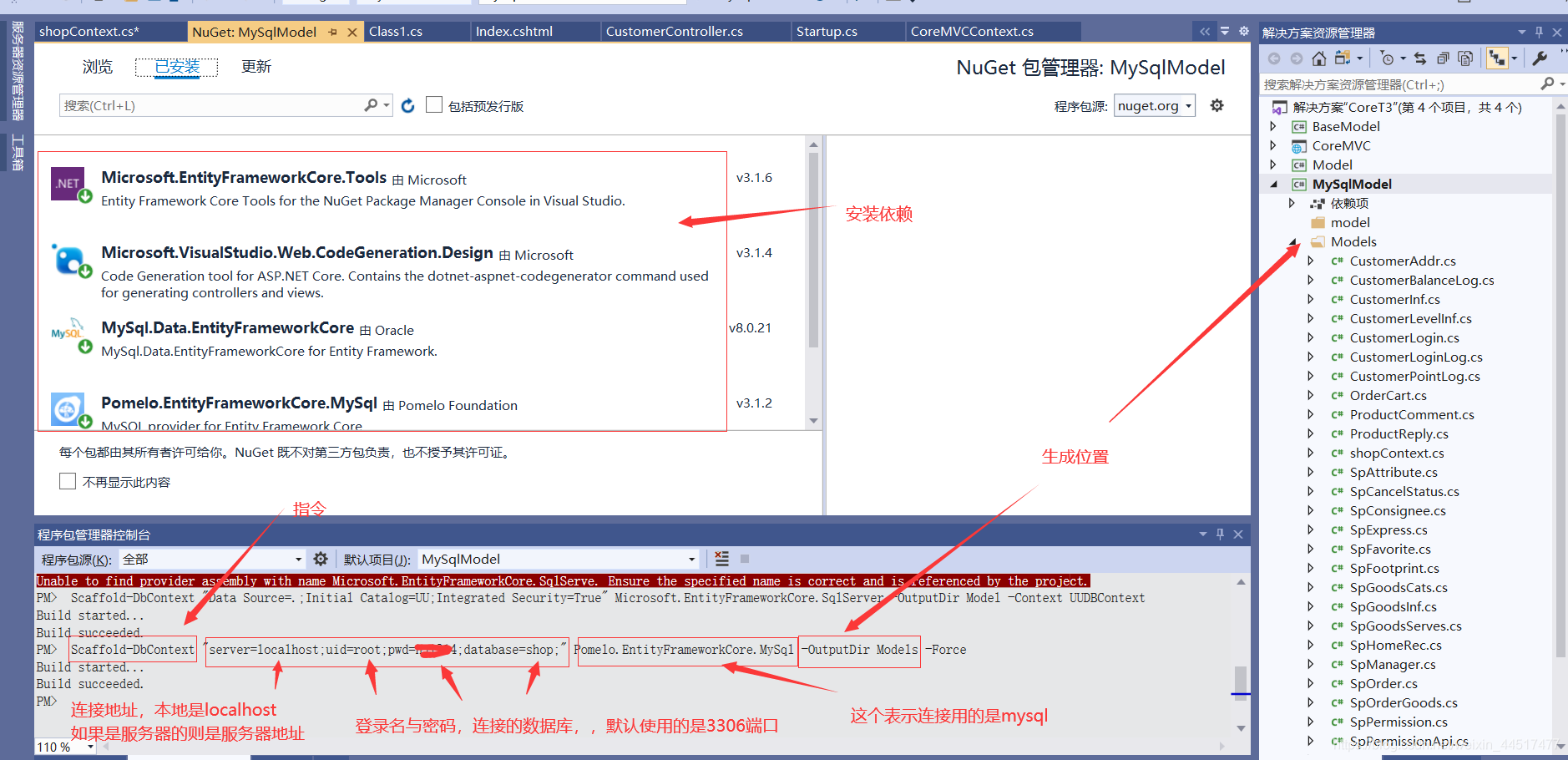Toggle do not show this again checkbox
1568x760 pixels.
[x=68, y=481]
